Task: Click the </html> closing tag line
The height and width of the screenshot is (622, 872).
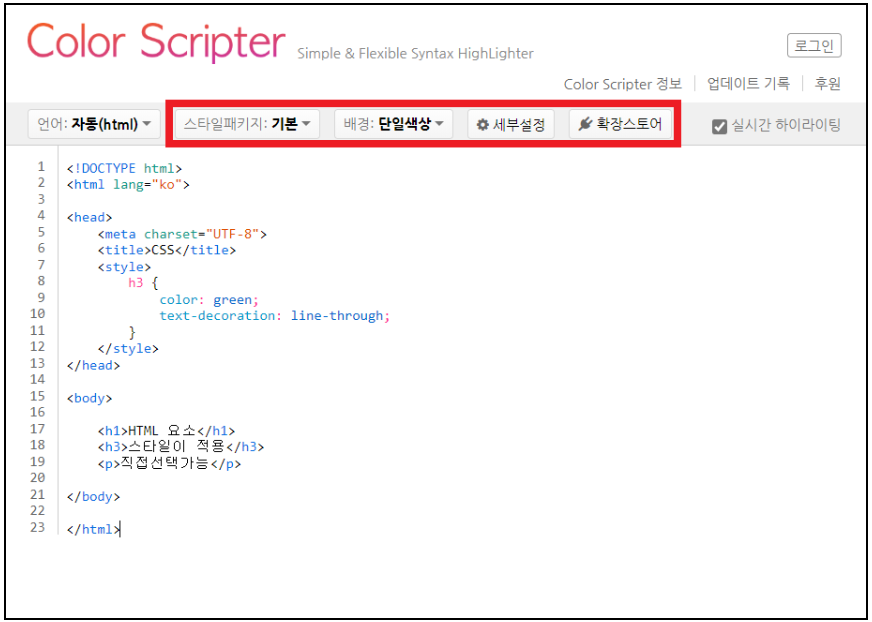Action: coord(93,529)
